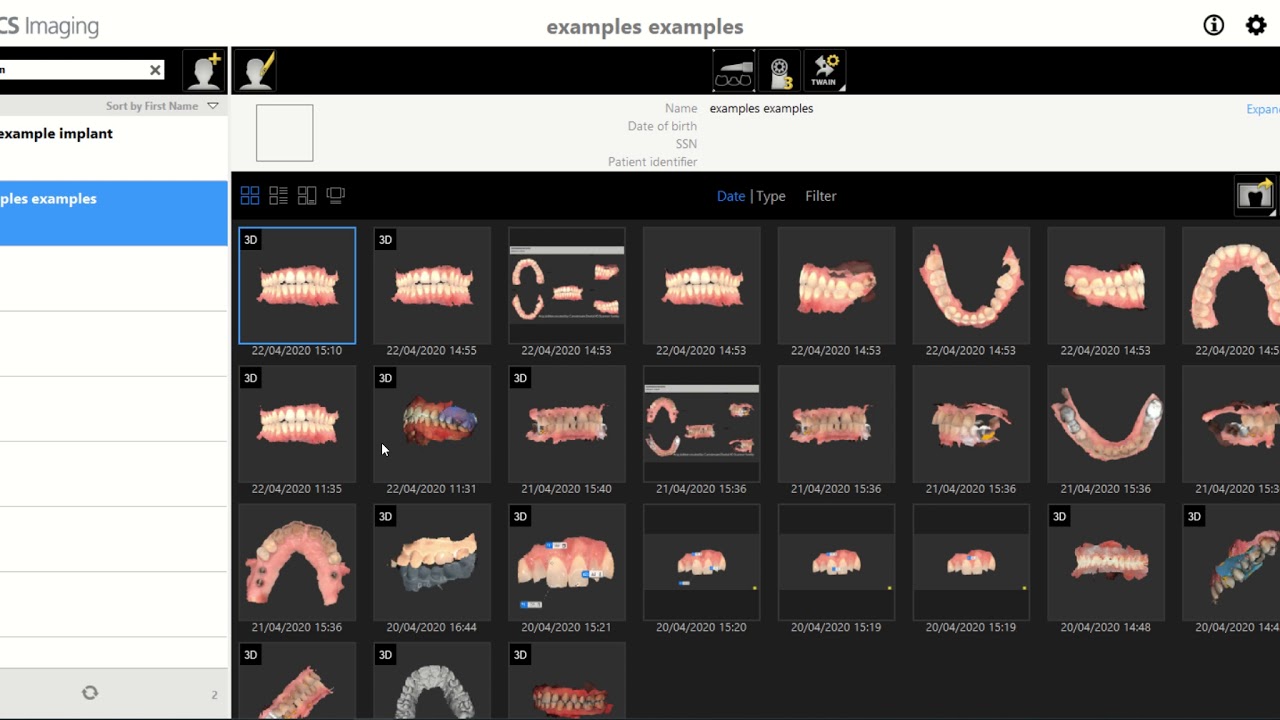The image size is (1280, 720).
Task: Open the gray monochrome 3D arch model thumbnail
Action: tap(432, 681)
